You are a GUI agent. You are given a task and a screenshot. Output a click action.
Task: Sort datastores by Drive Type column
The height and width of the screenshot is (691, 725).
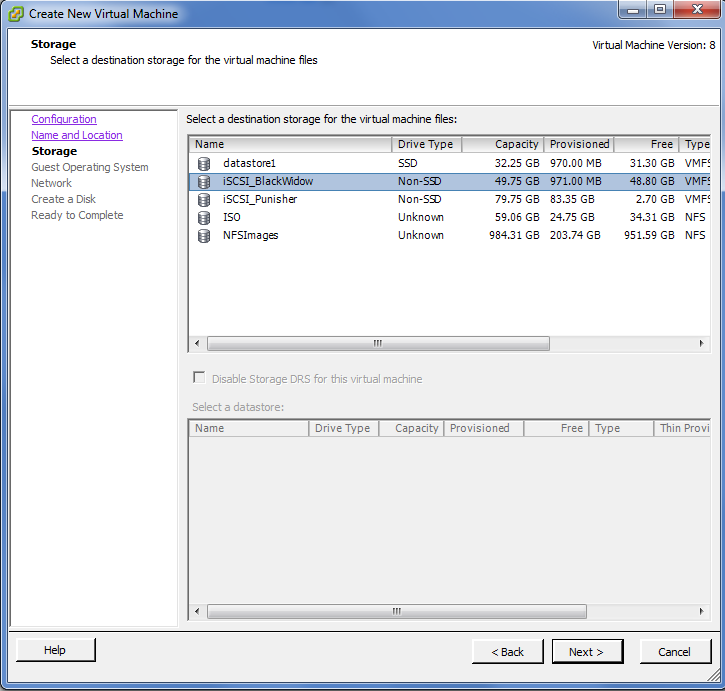coord(426,144)
